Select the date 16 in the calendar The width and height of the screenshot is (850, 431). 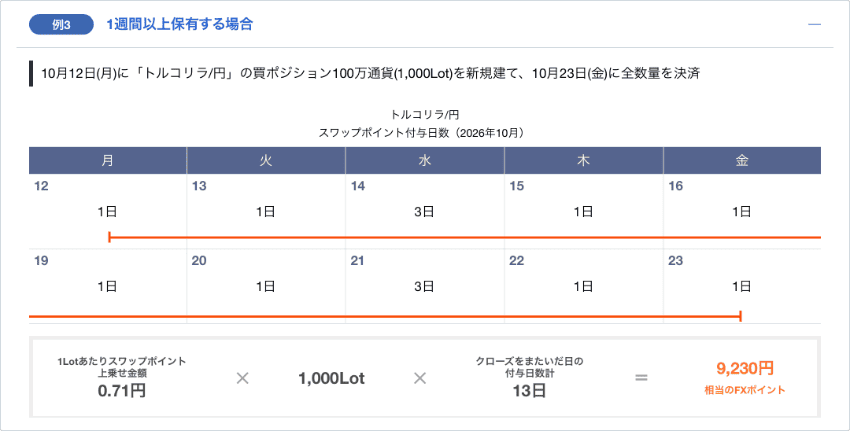[675, 186]
